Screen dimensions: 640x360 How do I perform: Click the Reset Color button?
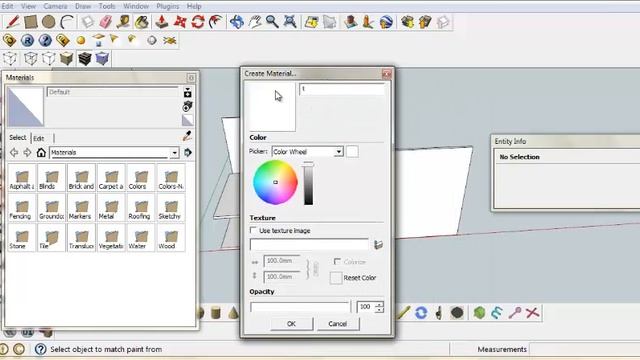click(353, 278)
